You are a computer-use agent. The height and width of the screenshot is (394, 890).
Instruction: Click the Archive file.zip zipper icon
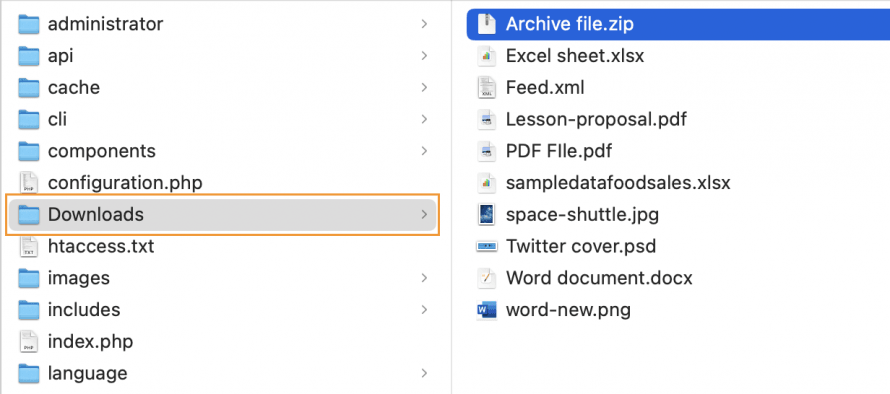click(486, 24)
